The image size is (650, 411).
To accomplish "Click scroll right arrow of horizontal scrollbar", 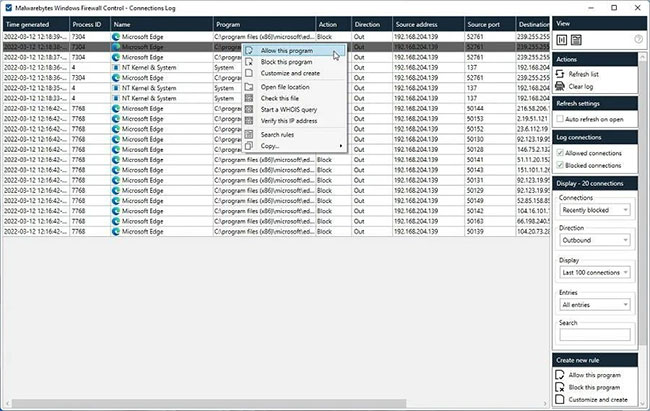I will [545, 404].
